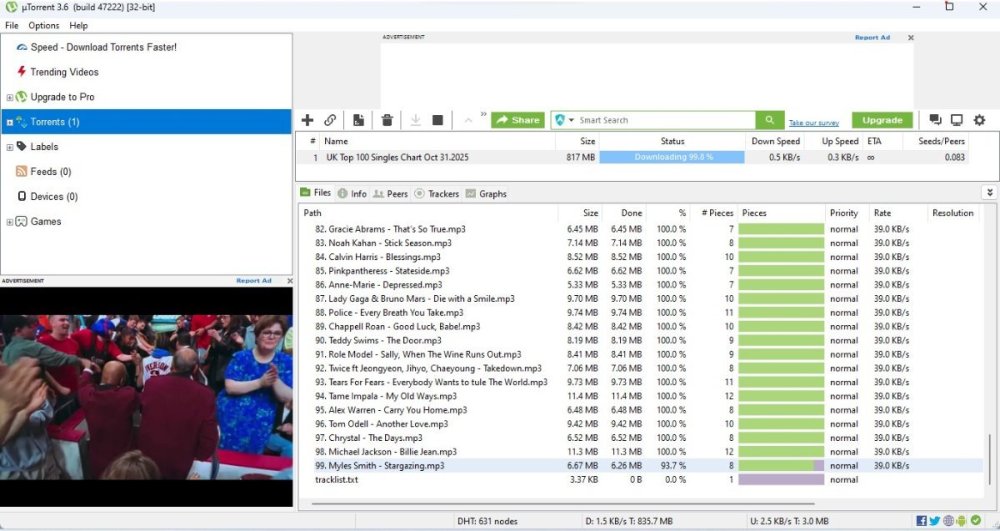Open Preferences via the gear icon
Screen dimensions: 1000x531
tap(979, 120)
